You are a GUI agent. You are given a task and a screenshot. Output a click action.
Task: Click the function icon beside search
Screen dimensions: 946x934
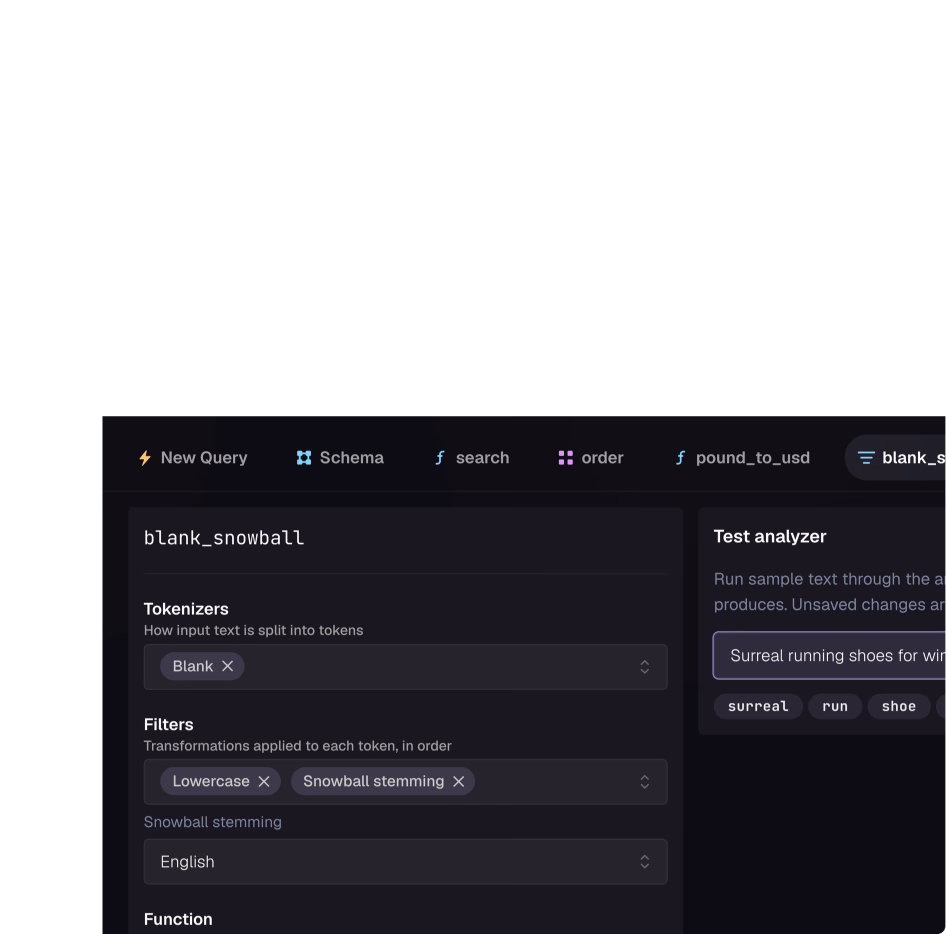(440, 458)
